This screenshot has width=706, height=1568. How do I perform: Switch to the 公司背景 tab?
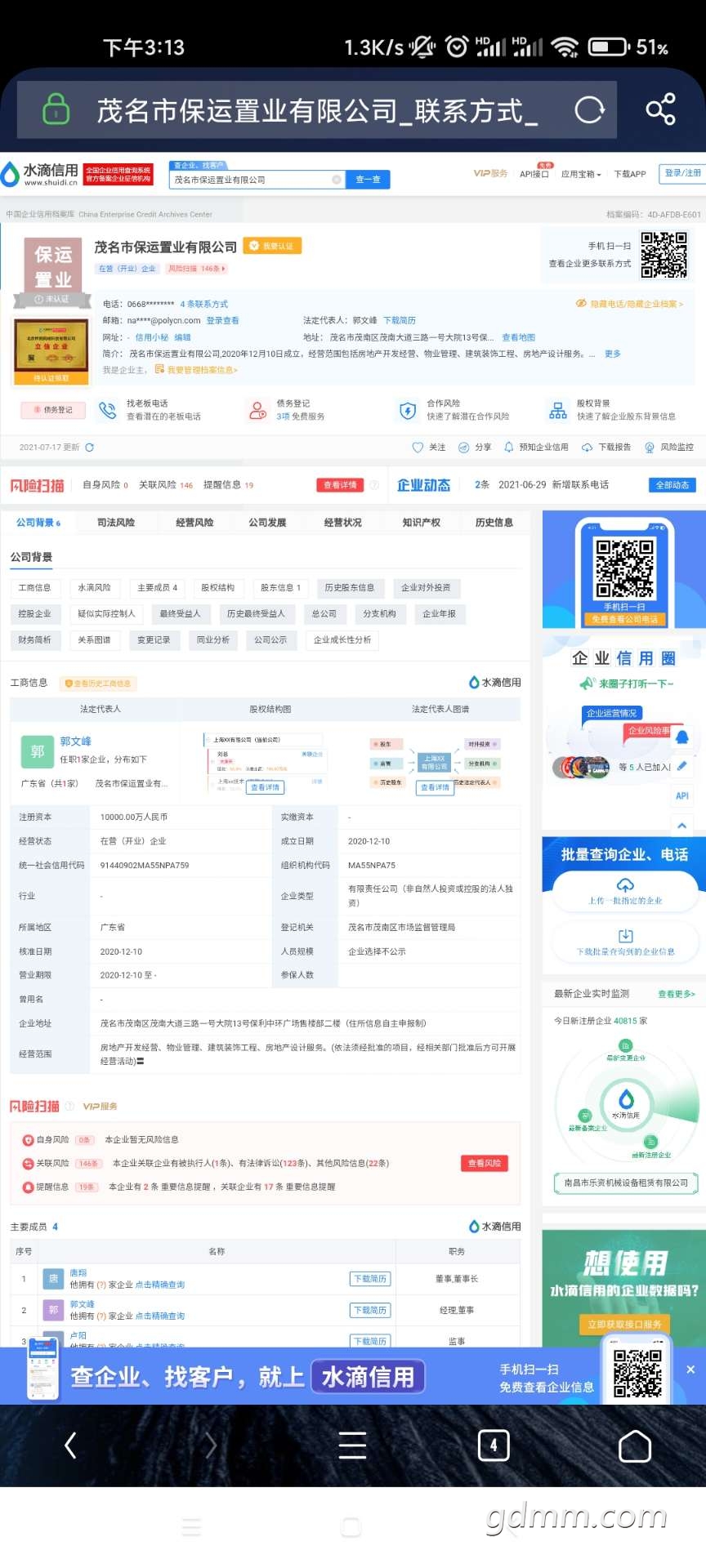pos(38,523)
